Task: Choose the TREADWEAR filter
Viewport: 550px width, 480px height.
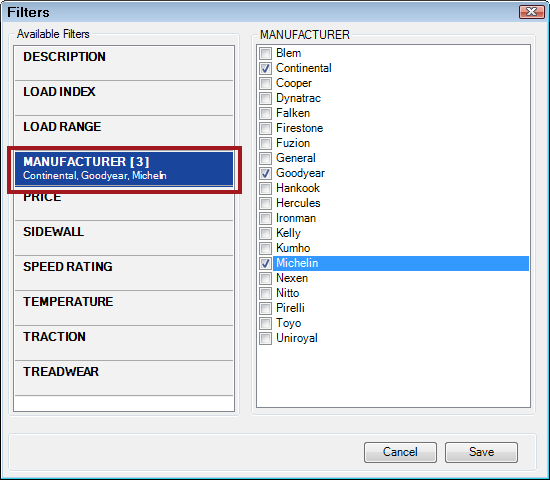Action: (124, 378)
